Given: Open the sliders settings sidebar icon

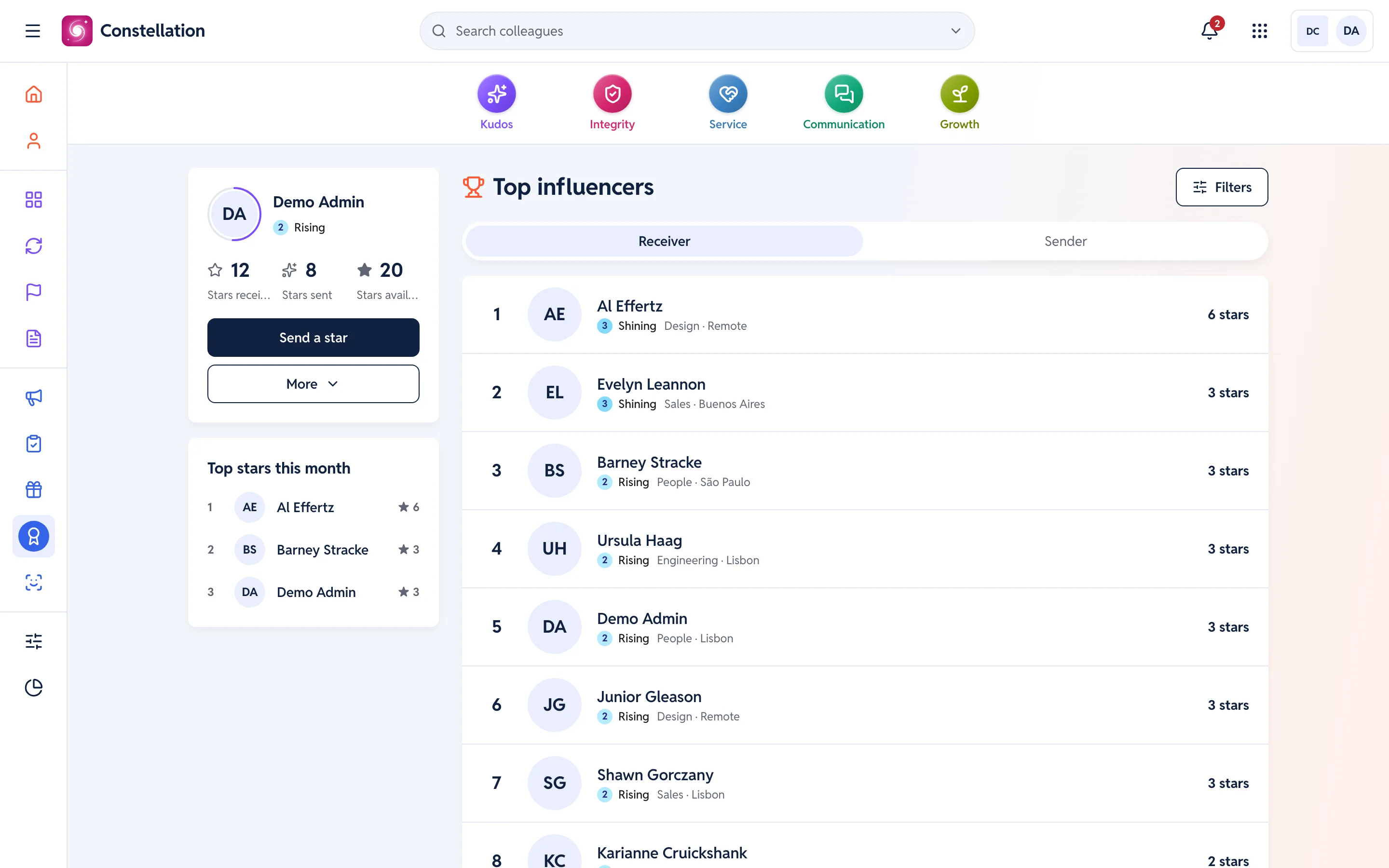Looking at the screenshot, I should (34, 641).
